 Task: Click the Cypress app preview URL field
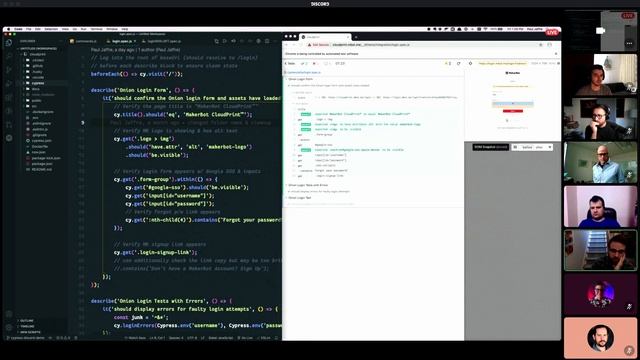coord(502,64)
